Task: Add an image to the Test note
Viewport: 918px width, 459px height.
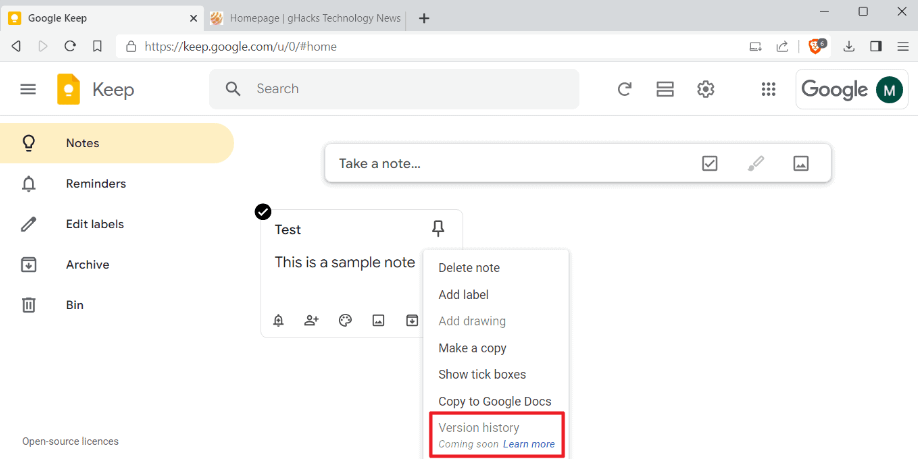Action: [379, 320]
